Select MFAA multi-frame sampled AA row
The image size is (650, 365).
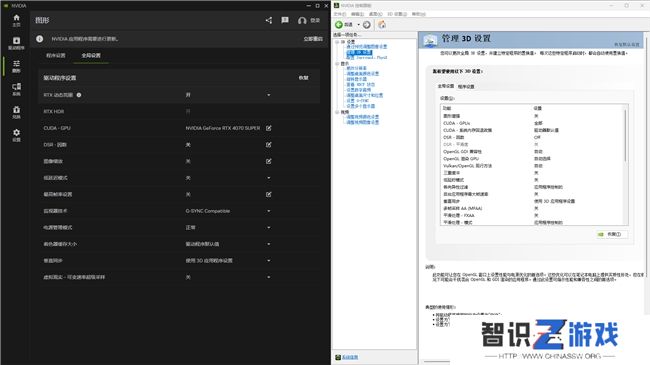pyautogui.click(x=531, y=209)
